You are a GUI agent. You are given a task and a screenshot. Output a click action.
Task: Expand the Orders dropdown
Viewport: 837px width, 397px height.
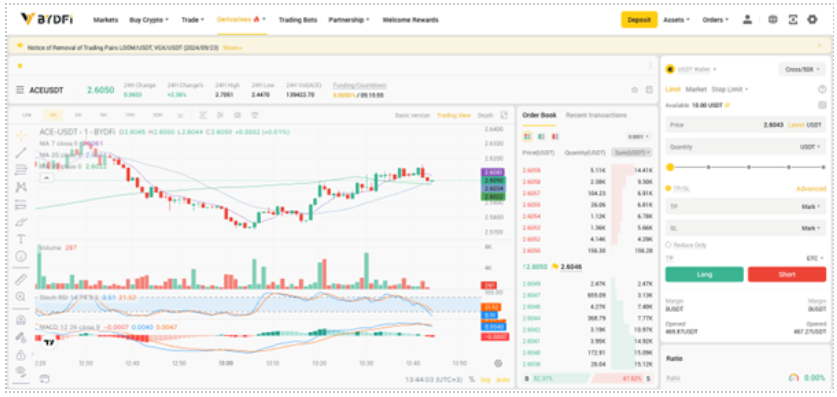(x=715, y=20)
